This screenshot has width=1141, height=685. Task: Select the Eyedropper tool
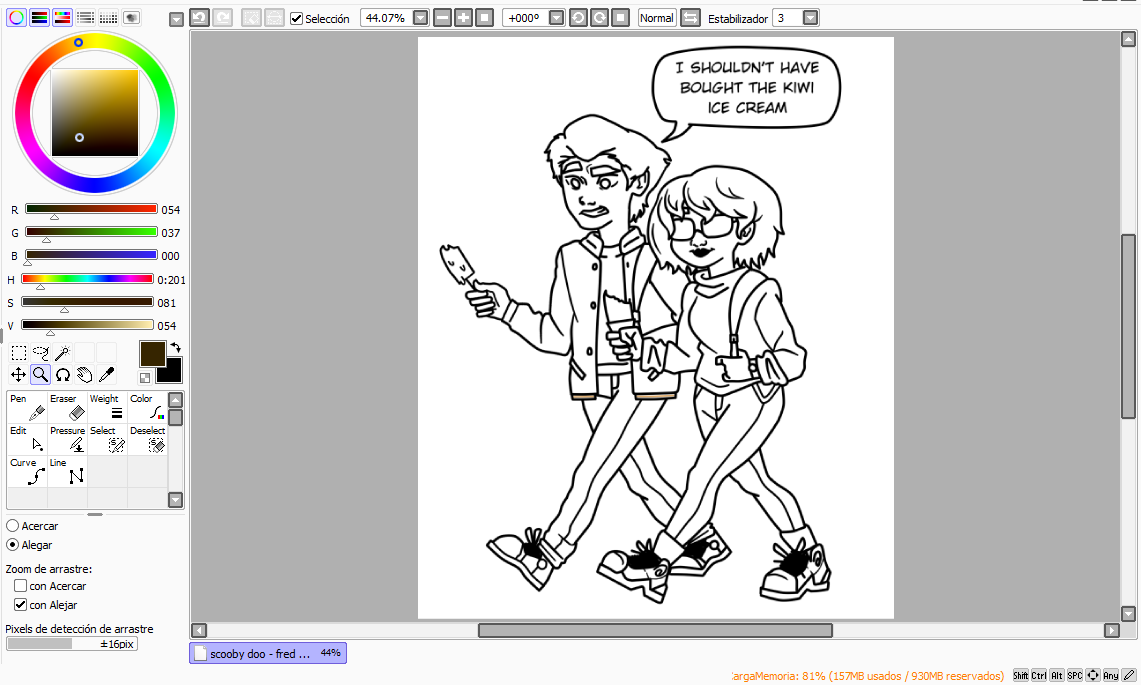(106, 375)
